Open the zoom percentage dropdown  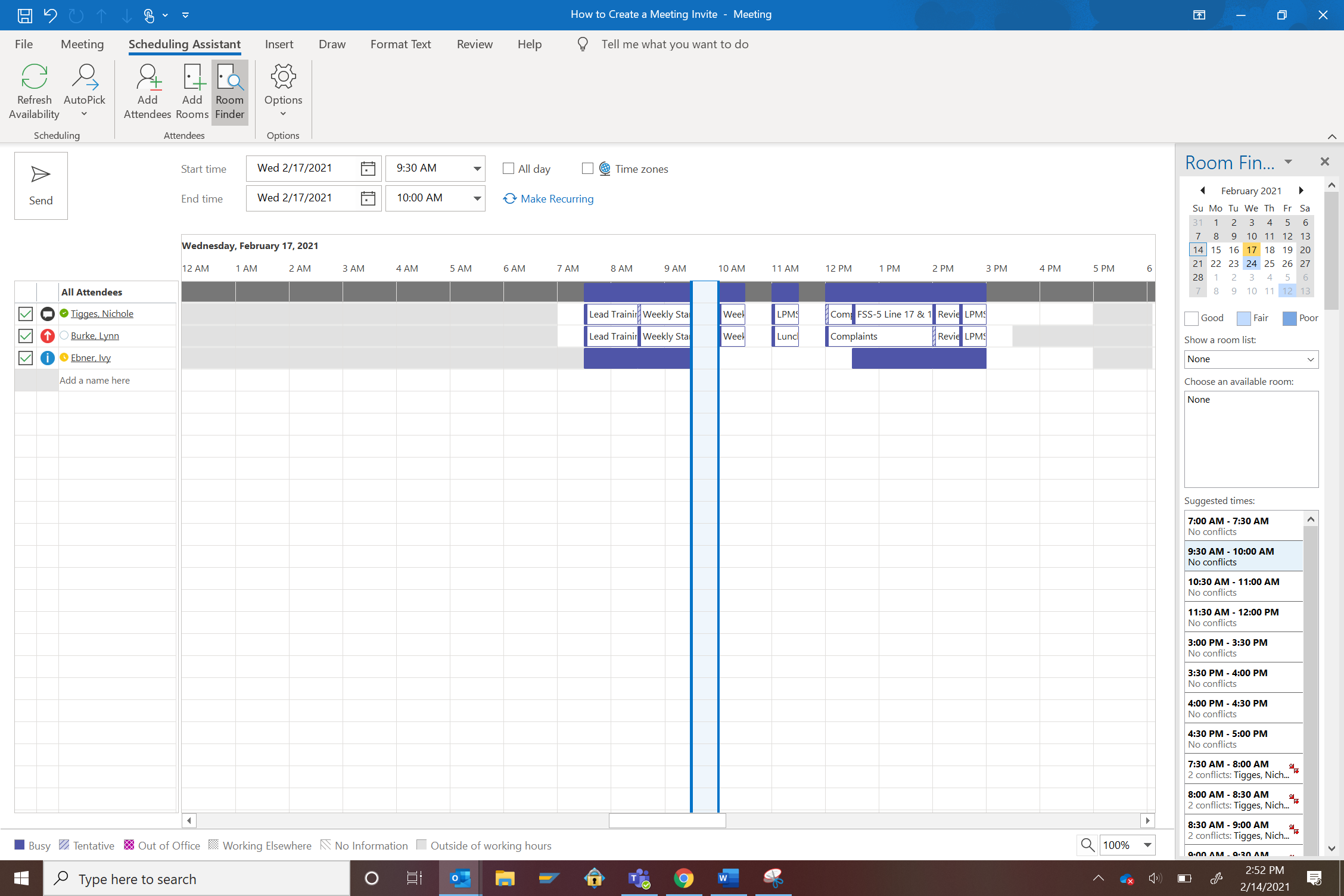pos(1147,845)
